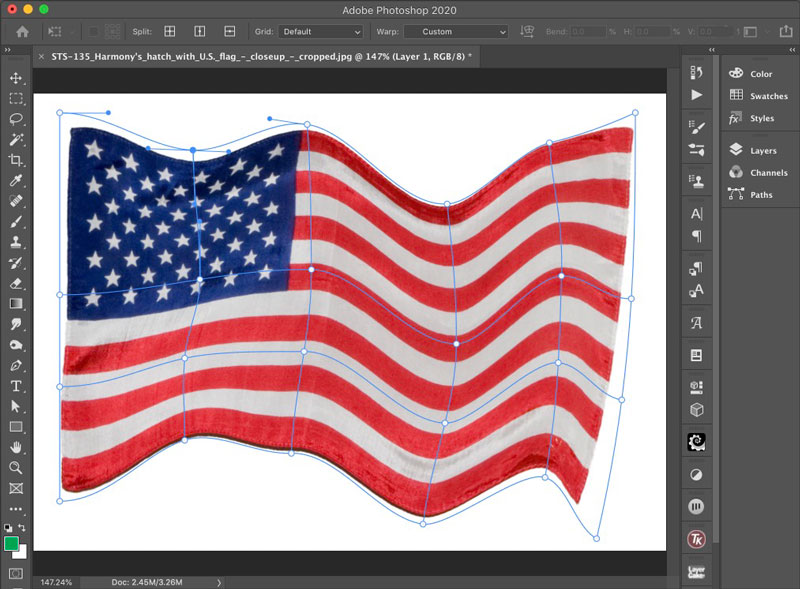The image size is (800, 589).
Task: Split the warp crosswise
Action: click(x=170, y=32)
